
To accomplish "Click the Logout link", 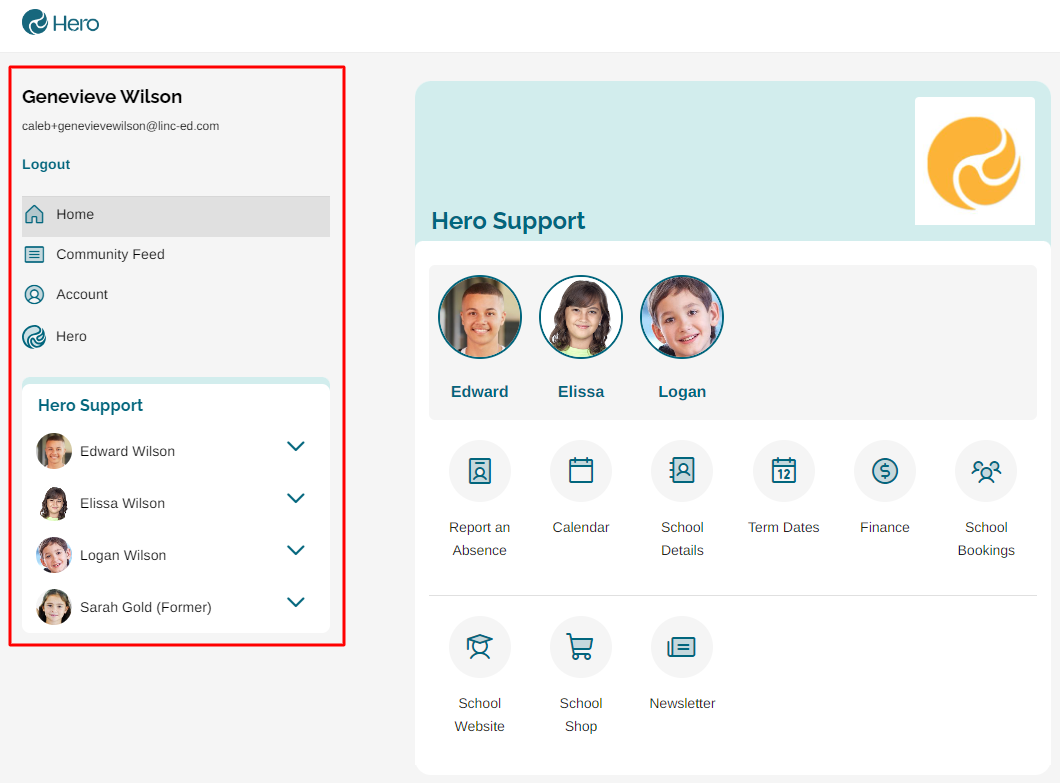I will pos(46,165).
